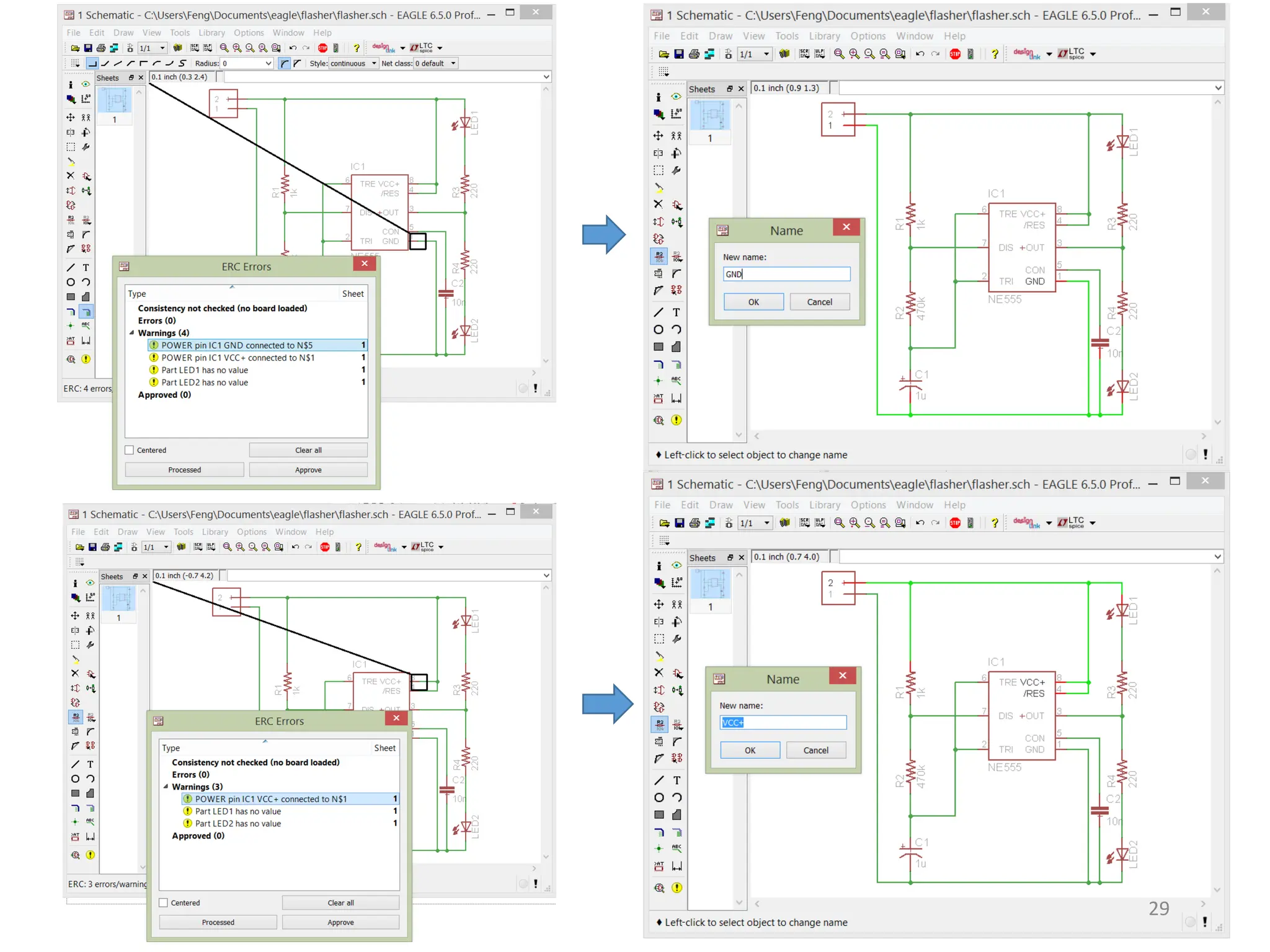Open the Net class '0 default' dropdown
The image size is (1270, 952).
(453, 63)
